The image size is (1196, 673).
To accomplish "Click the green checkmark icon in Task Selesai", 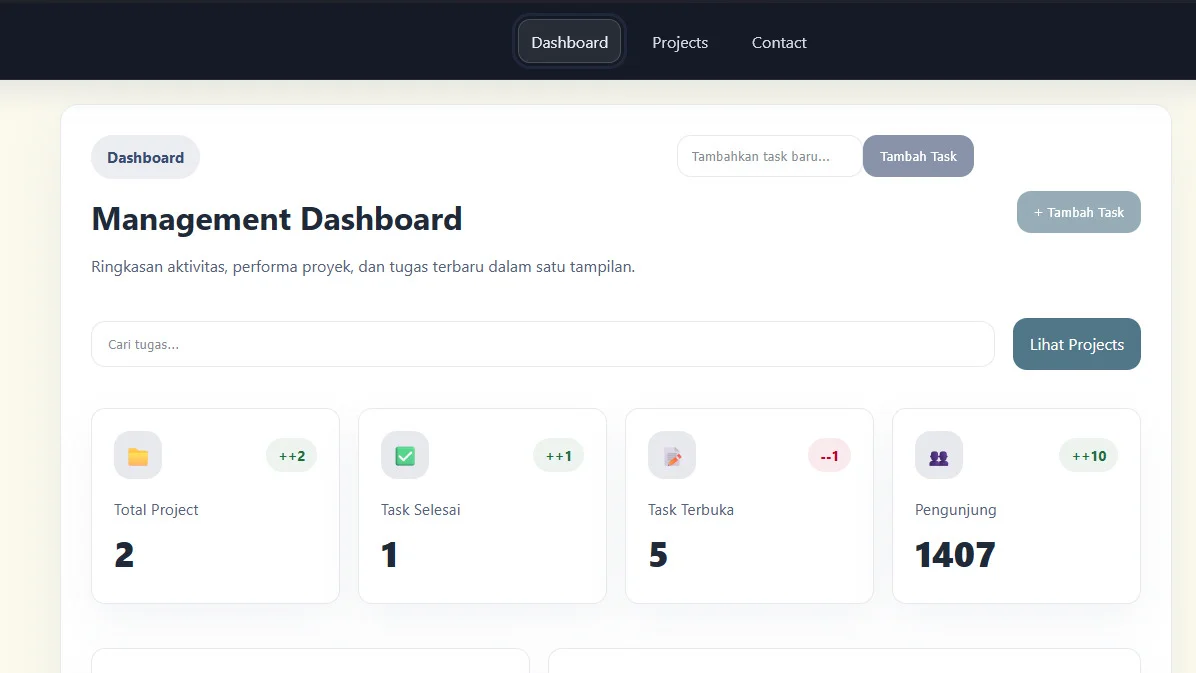I will pyautogui.click(x=405, y=456).
